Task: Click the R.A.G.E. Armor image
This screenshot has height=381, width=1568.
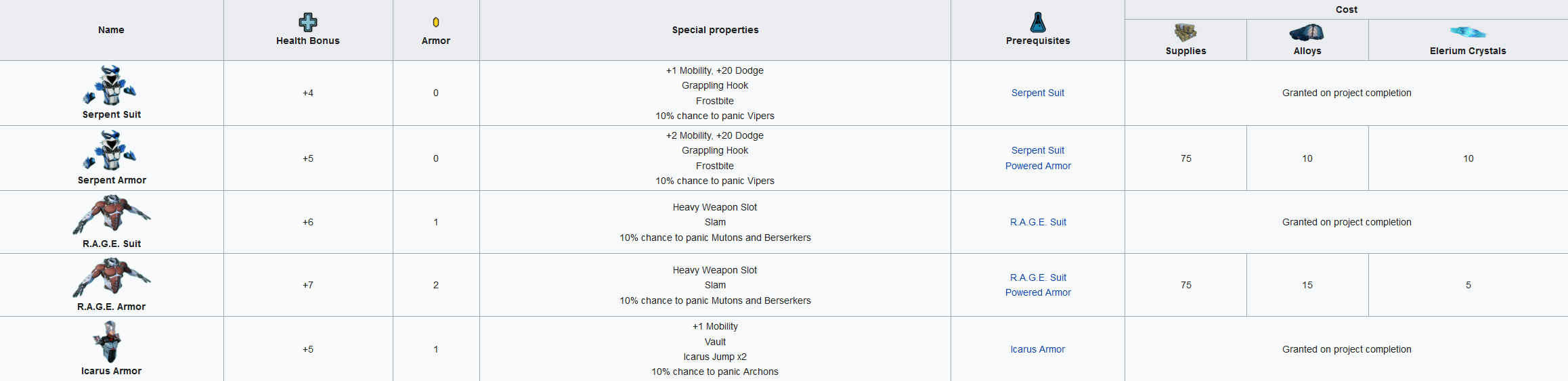Action: click(x=112, y=277)
